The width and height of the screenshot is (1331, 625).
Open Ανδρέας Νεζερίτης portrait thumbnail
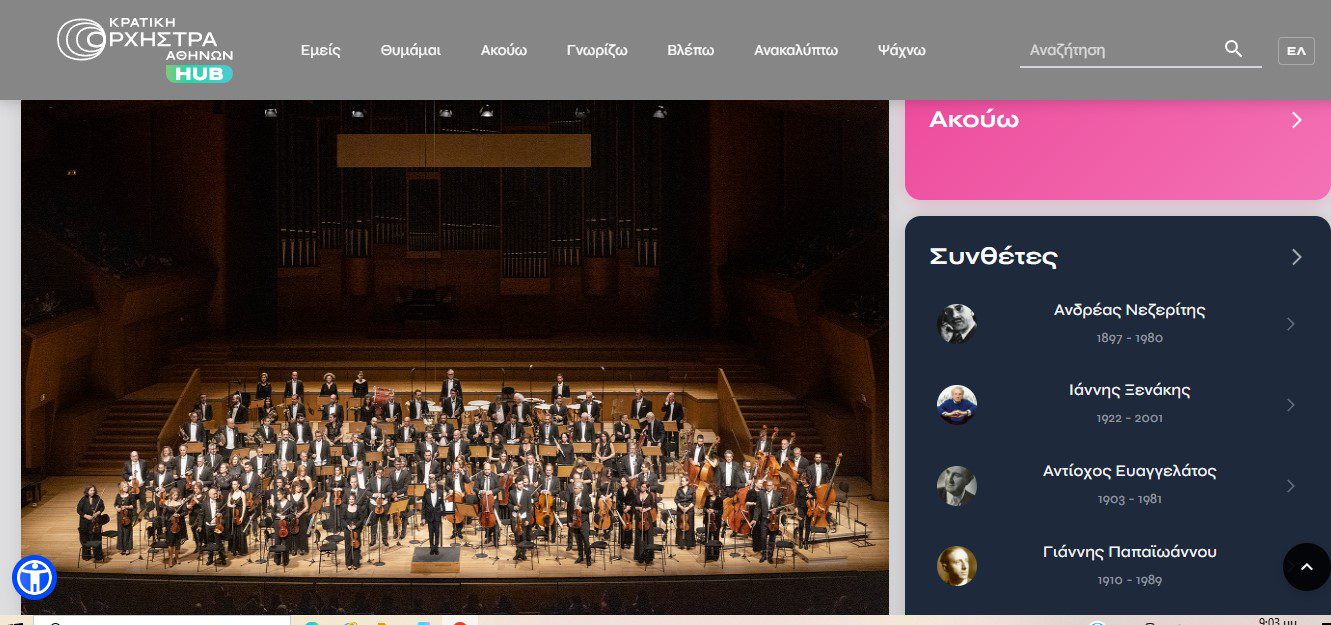point(956,324)
